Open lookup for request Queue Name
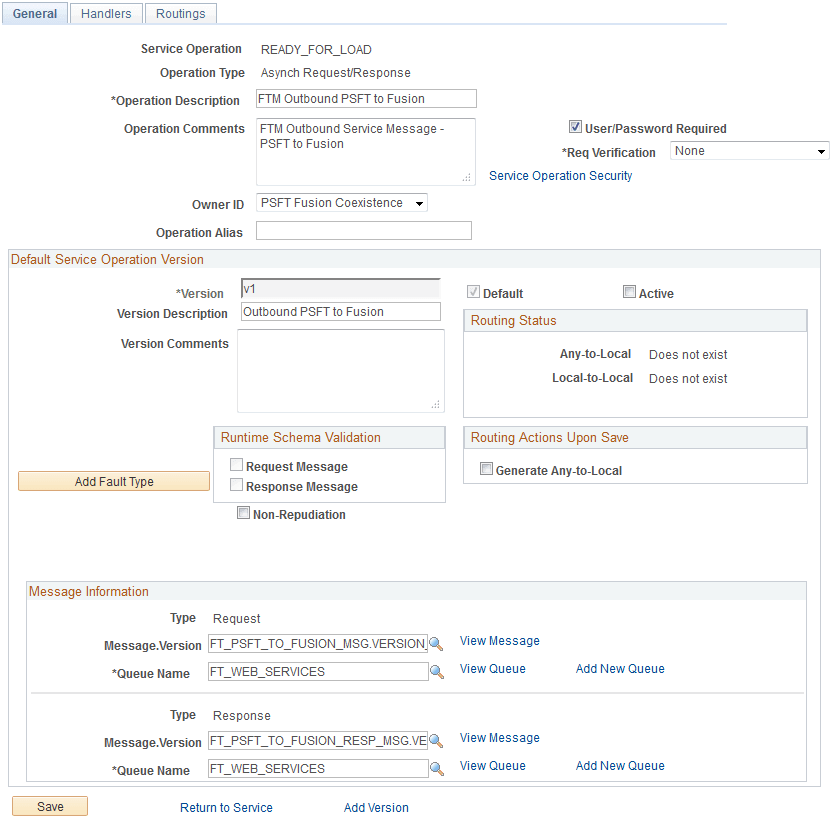The width and height of the screenshot is (833, 821). click(436, 672)
